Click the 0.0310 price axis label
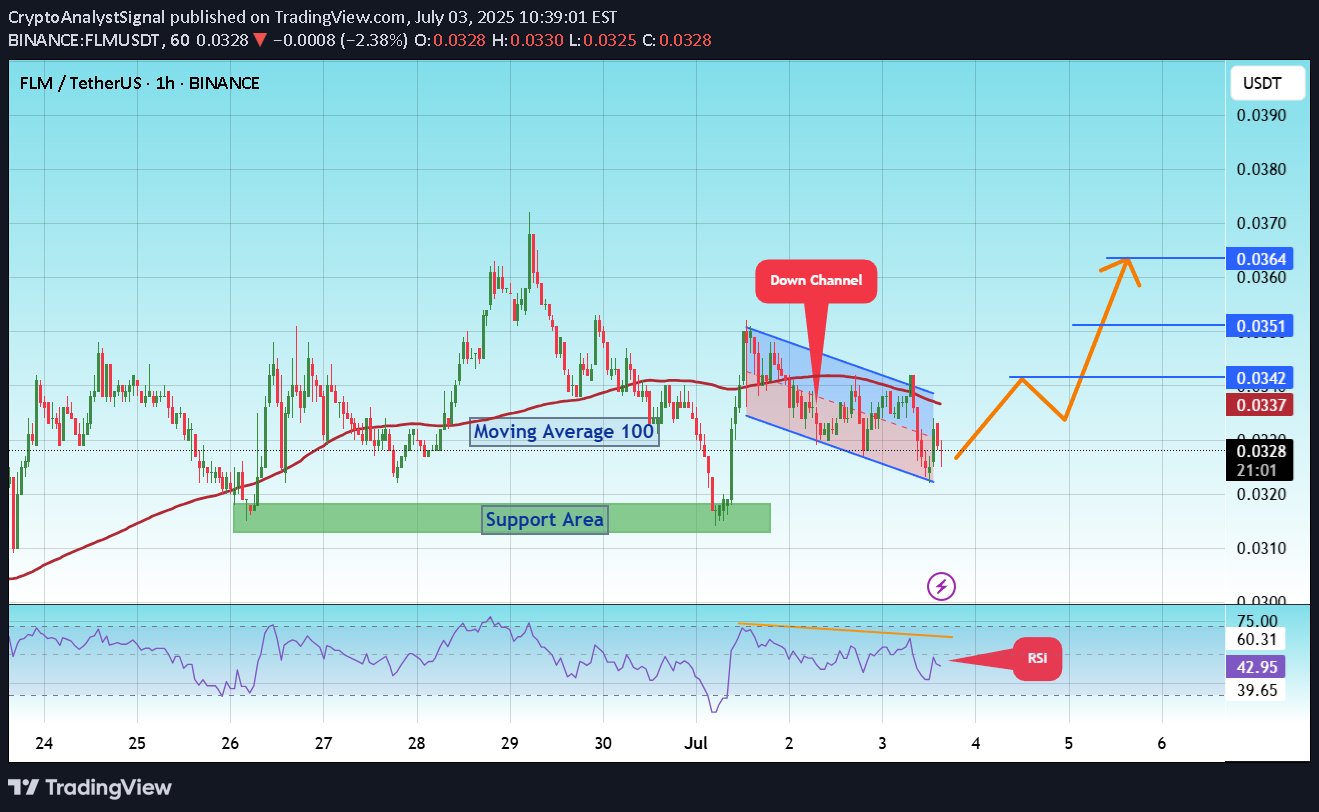 click(x=1261, y=548)
